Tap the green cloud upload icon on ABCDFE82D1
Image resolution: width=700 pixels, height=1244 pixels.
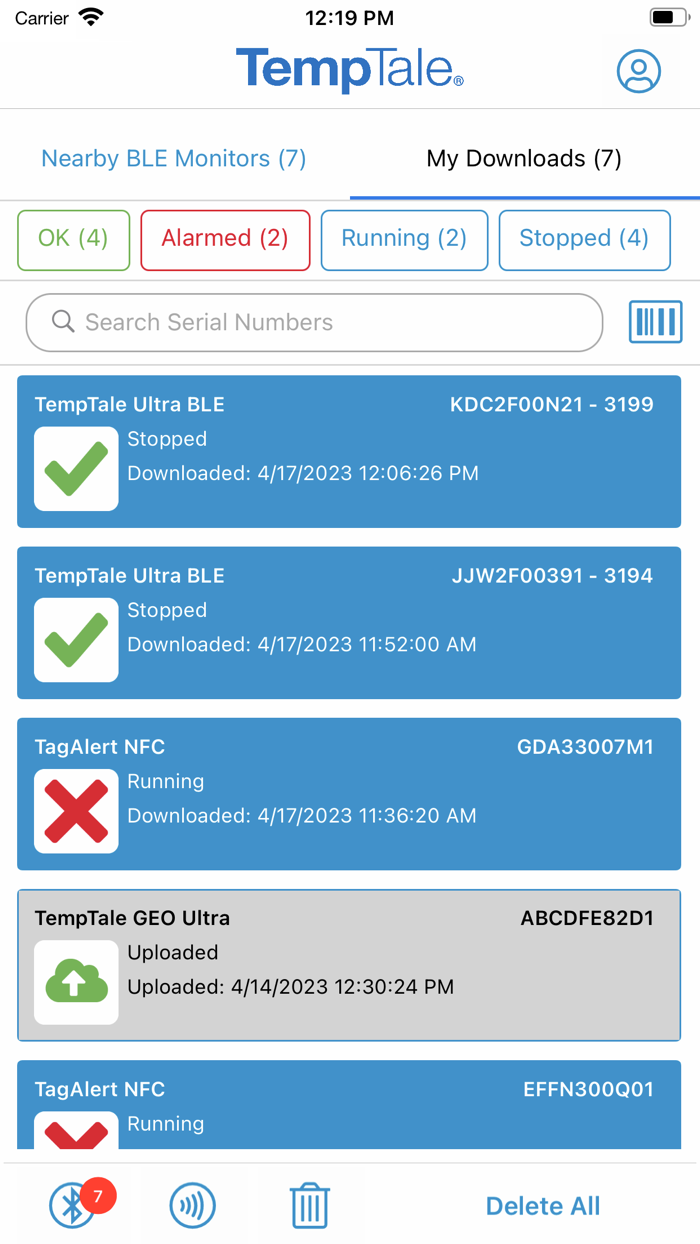click(x=76, y=982)
